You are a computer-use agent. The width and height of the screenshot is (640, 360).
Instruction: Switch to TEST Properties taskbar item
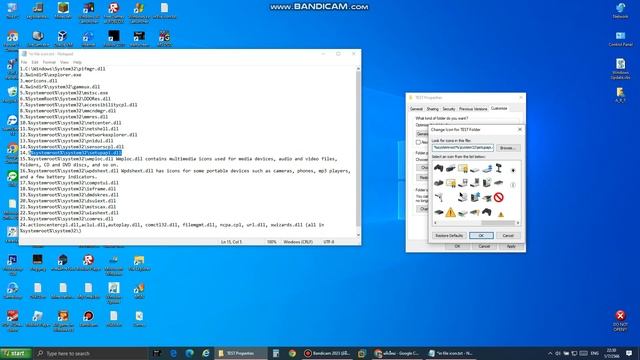point(241,353)
